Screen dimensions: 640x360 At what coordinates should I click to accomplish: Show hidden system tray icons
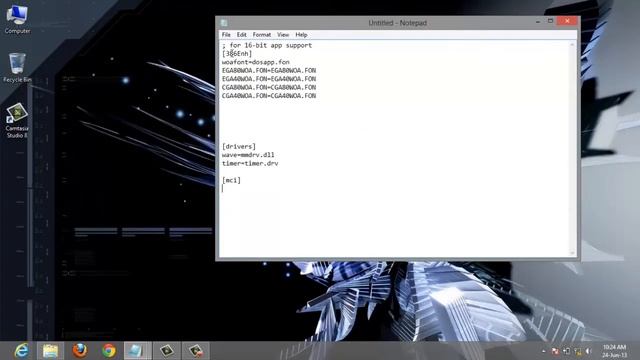coord(544,351)
